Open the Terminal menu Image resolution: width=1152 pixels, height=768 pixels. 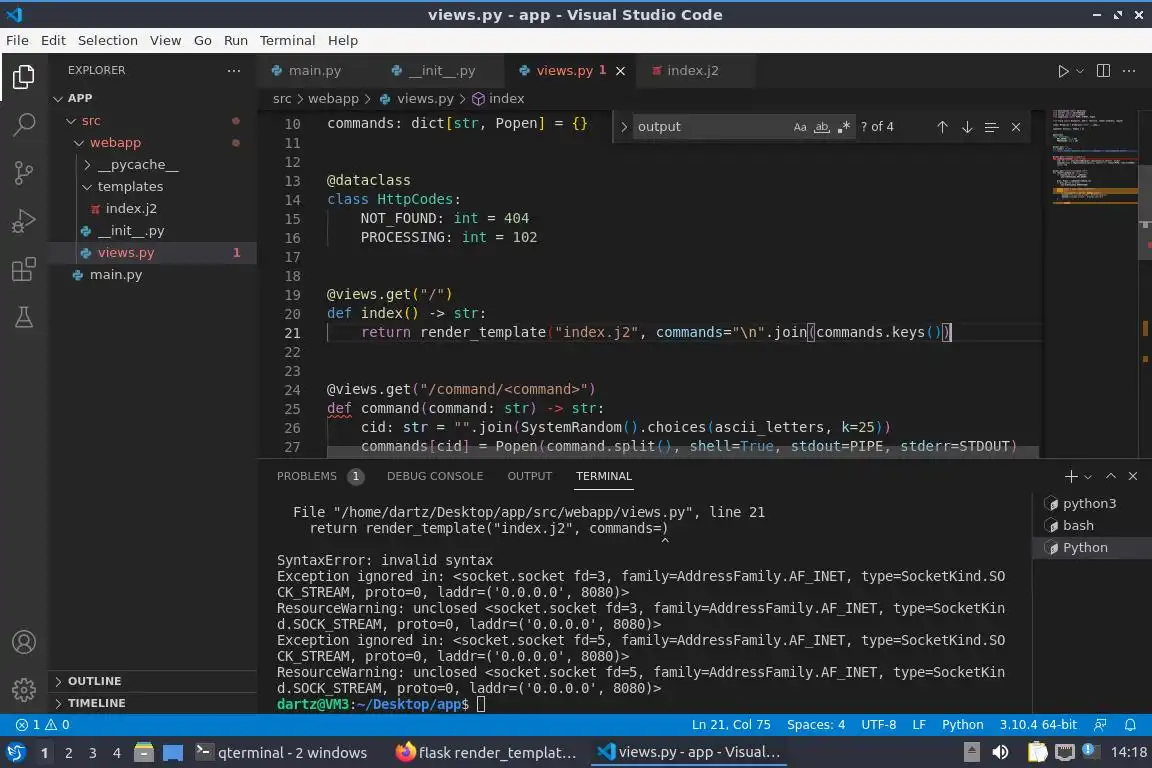(x=287, y=40)
